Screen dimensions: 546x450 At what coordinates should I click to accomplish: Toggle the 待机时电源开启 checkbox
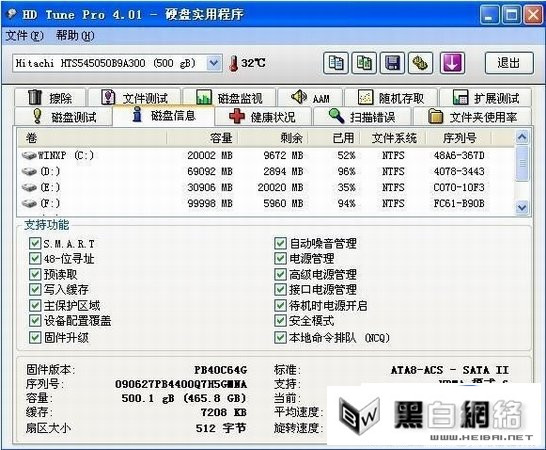pyautogui.click(x=280, y=305)
